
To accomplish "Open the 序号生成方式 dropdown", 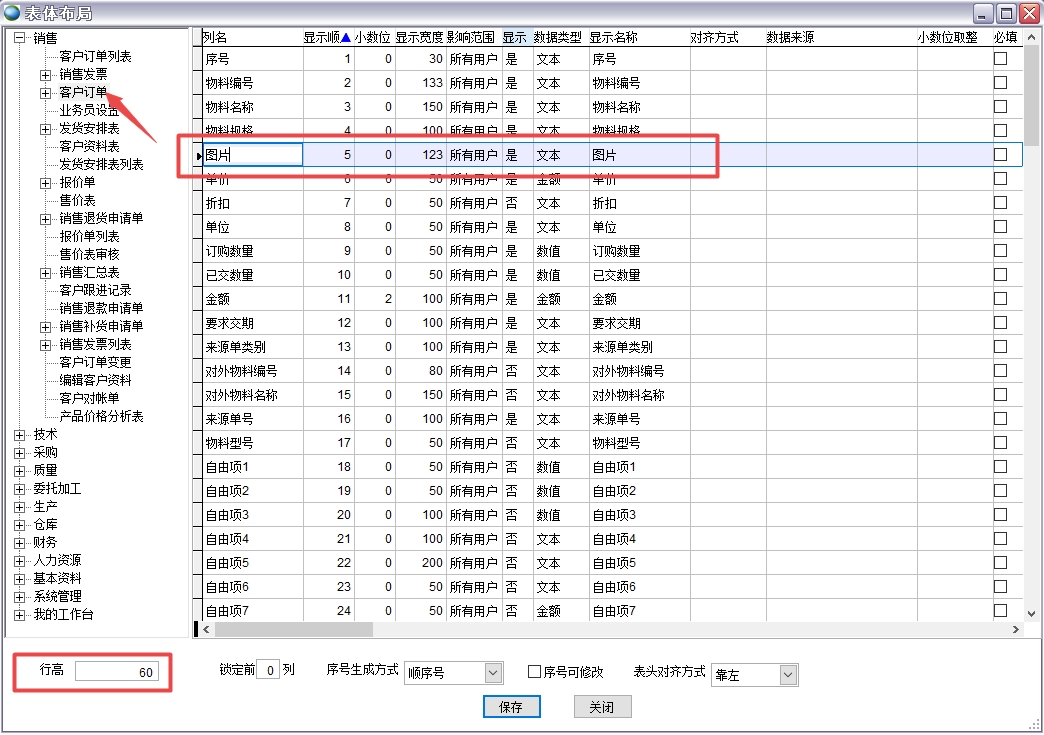I will click(492, 673).
